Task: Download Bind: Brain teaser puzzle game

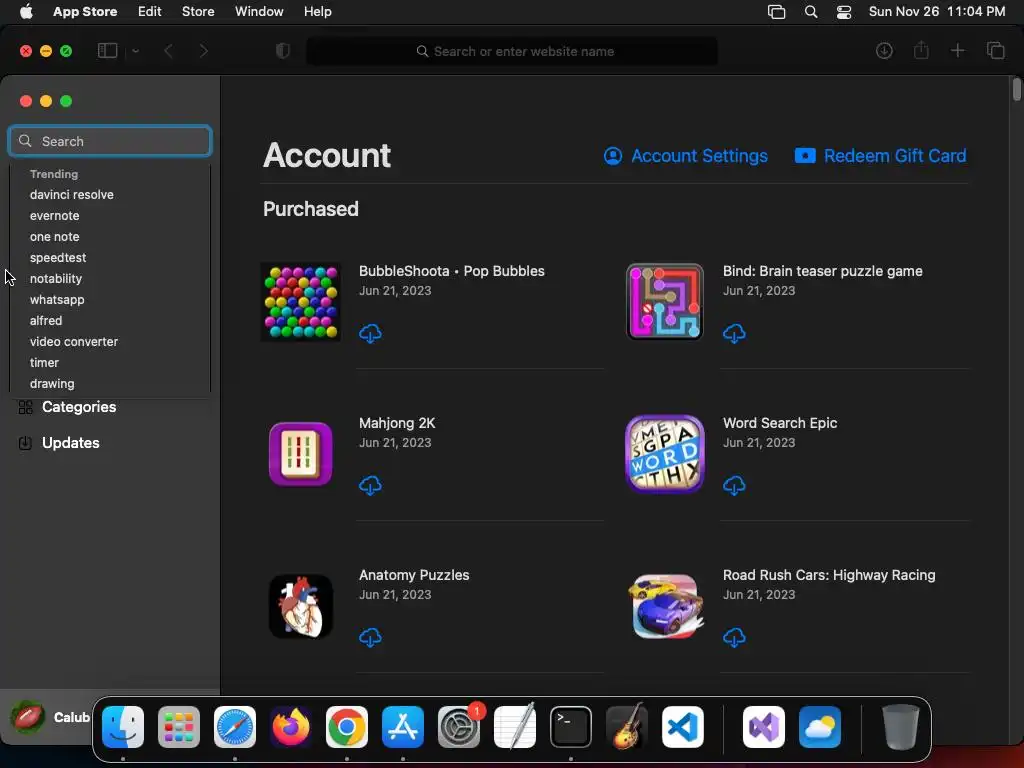Action: [734, 333]
